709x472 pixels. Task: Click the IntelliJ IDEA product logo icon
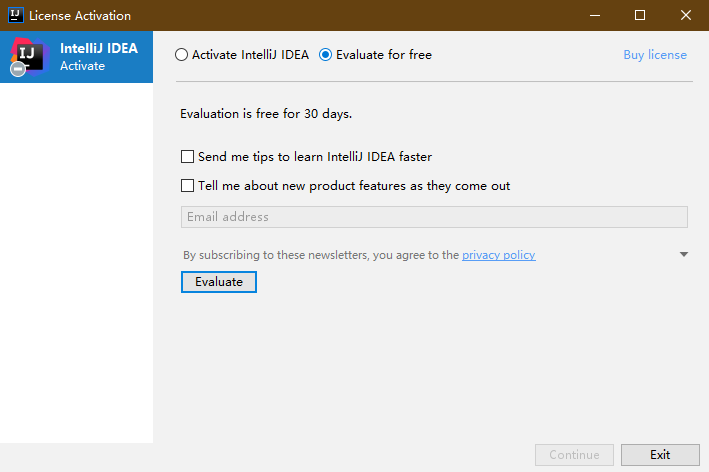(x=29, y=57)
